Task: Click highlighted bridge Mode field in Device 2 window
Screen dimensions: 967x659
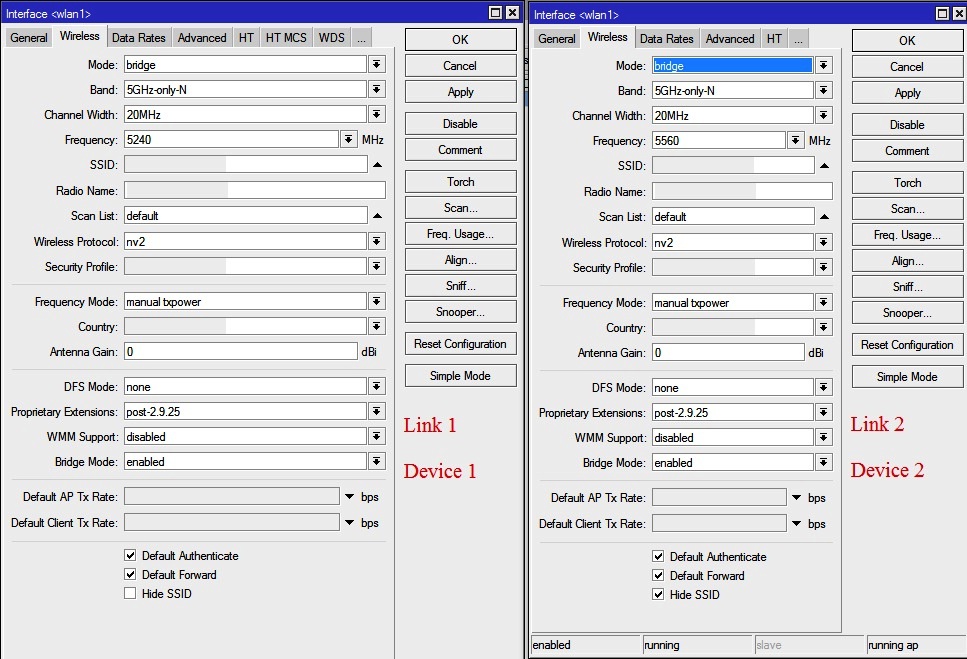Action: coord(733,65)
